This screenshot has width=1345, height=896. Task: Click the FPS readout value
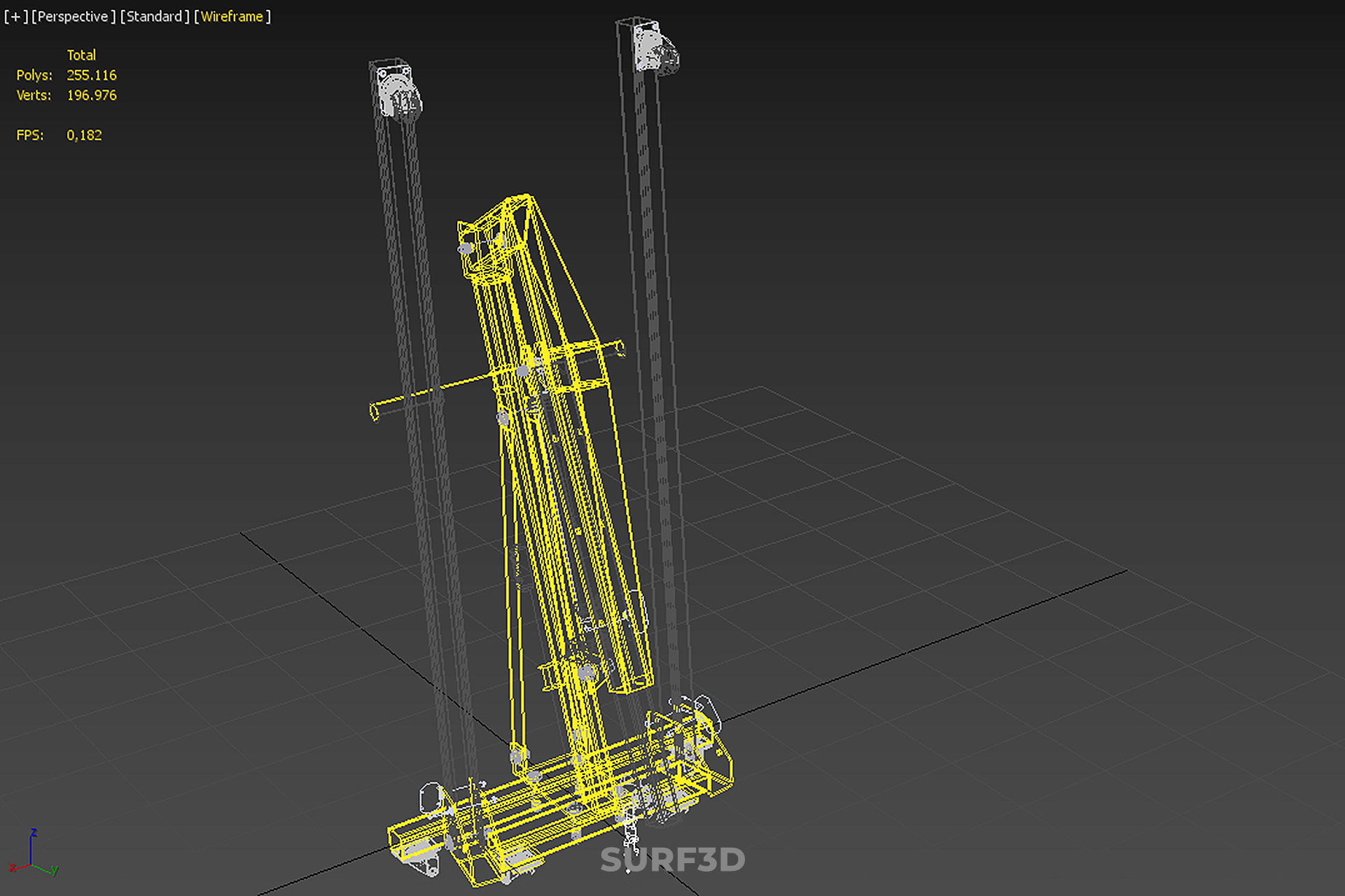click(84, 135)
